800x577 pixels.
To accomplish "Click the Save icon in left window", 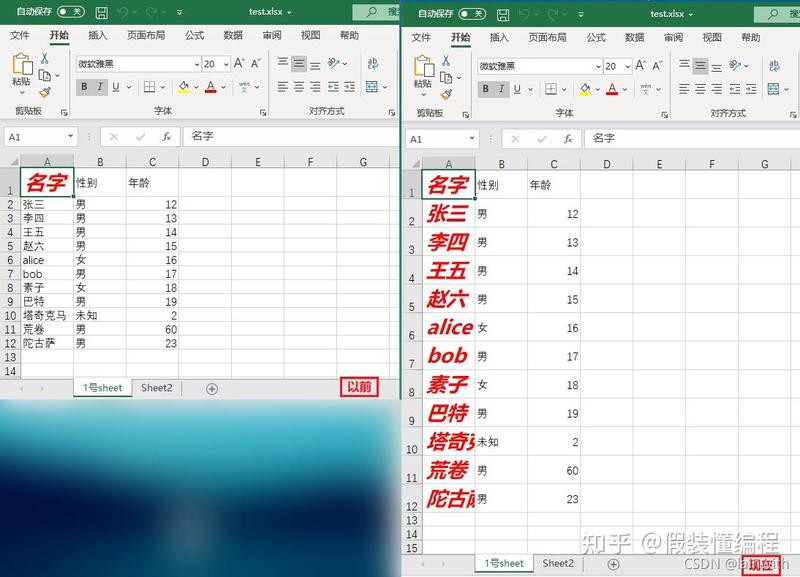I will [102, 13].
